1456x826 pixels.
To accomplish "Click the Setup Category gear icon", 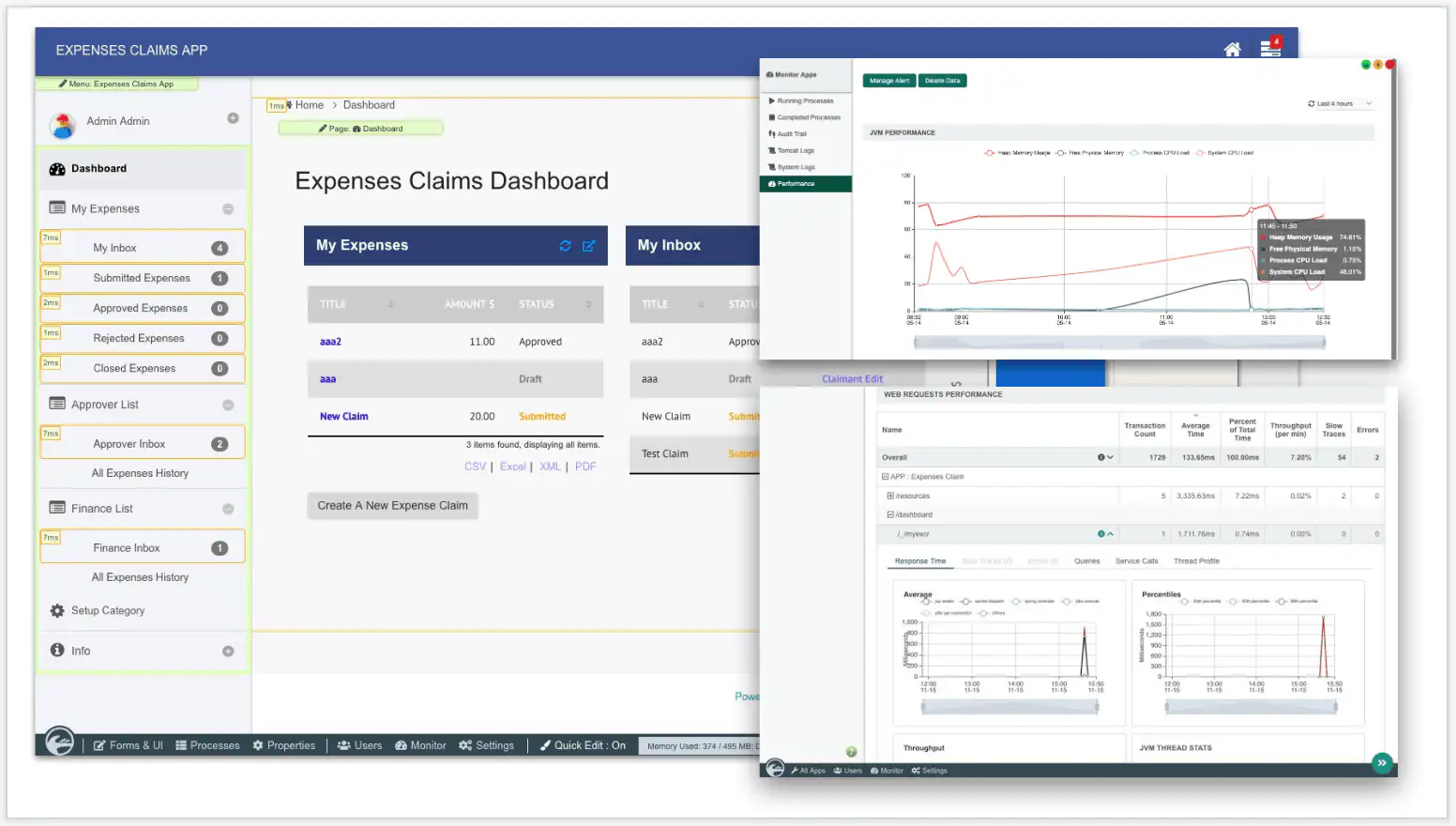I will [57, 610].
